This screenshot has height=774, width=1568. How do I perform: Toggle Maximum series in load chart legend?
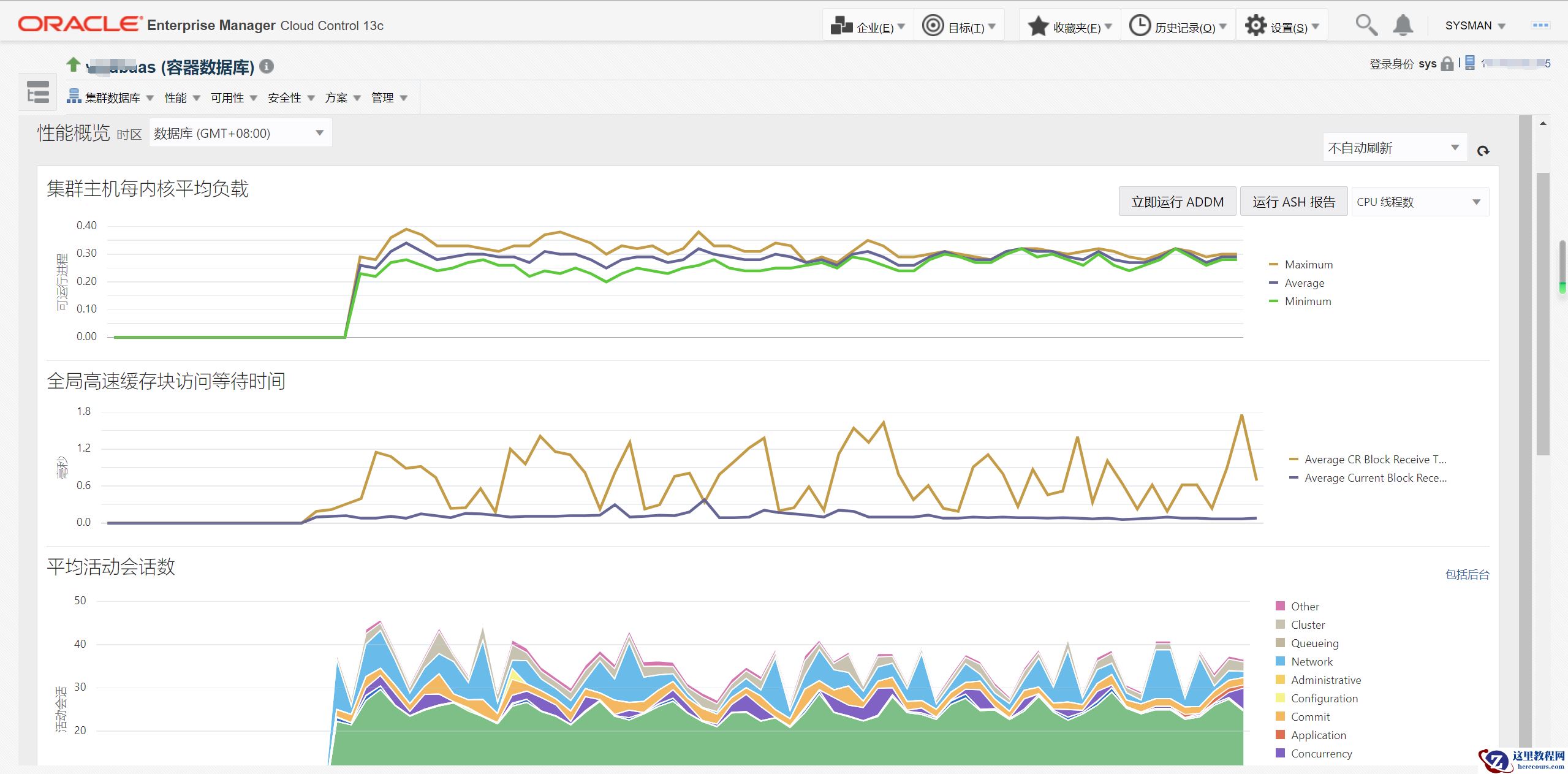coord(1308,265)
